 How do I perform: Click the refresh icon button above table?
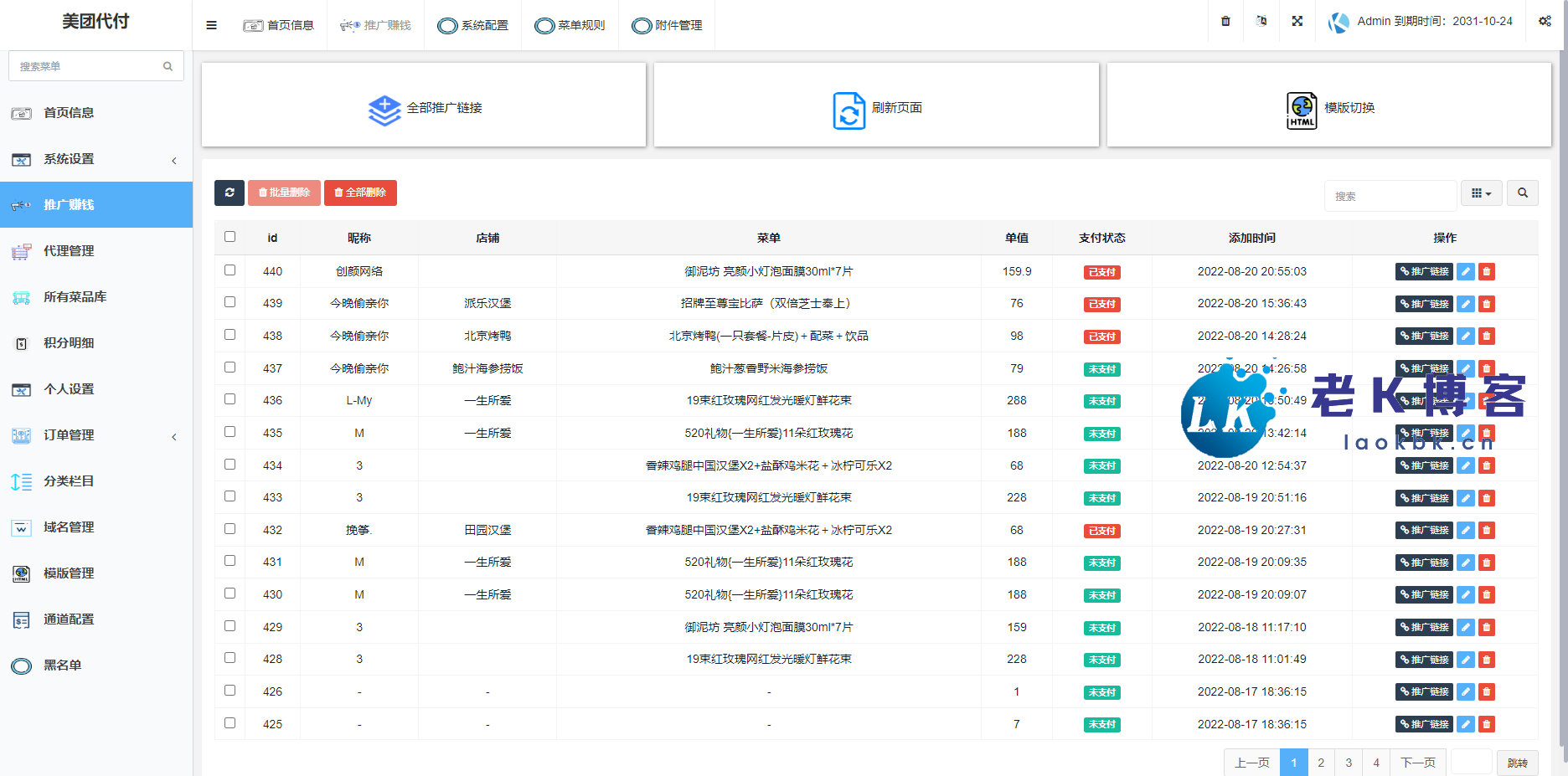coord(230,193)
